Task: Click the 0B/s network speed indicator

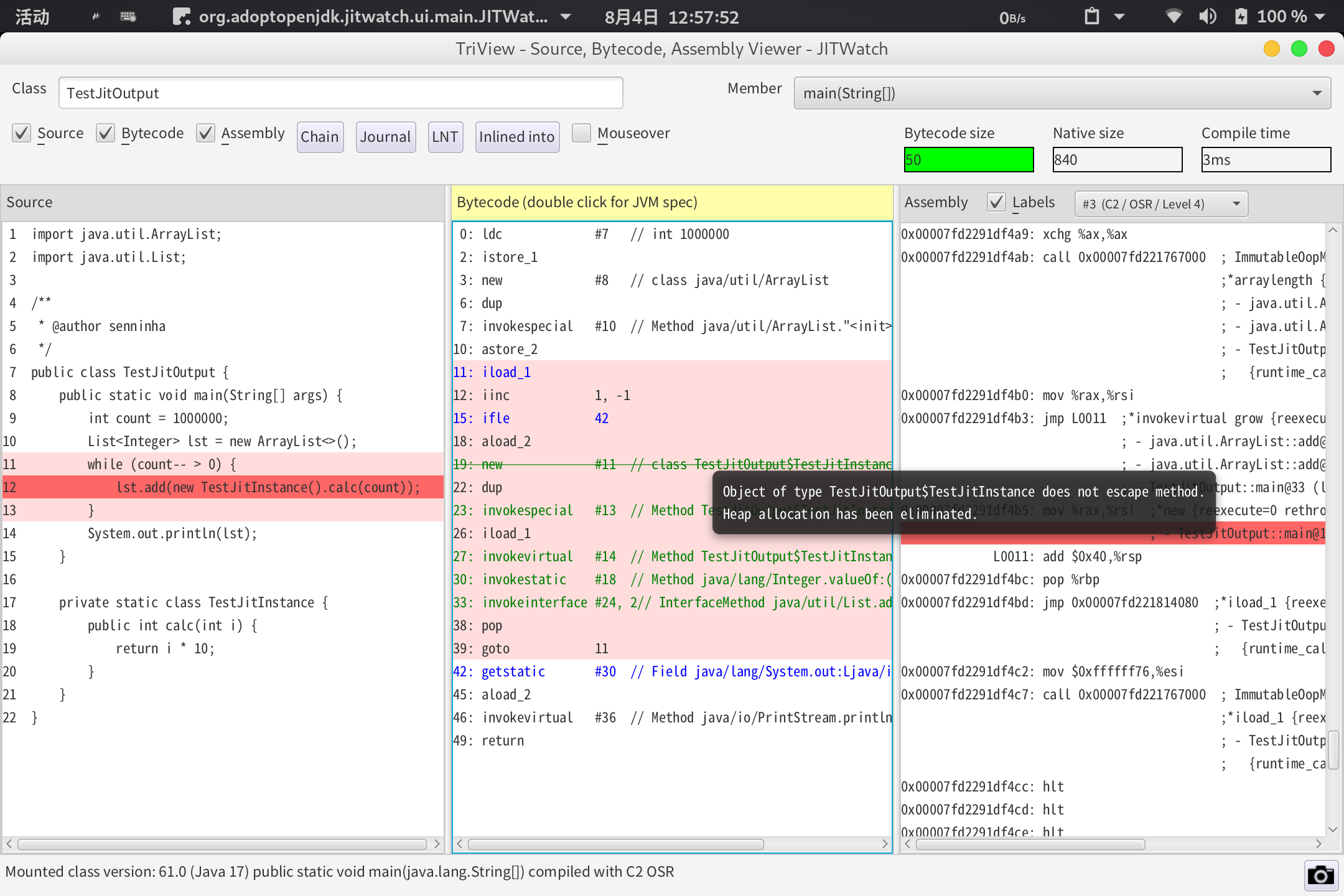Action: click(1012, 17)
